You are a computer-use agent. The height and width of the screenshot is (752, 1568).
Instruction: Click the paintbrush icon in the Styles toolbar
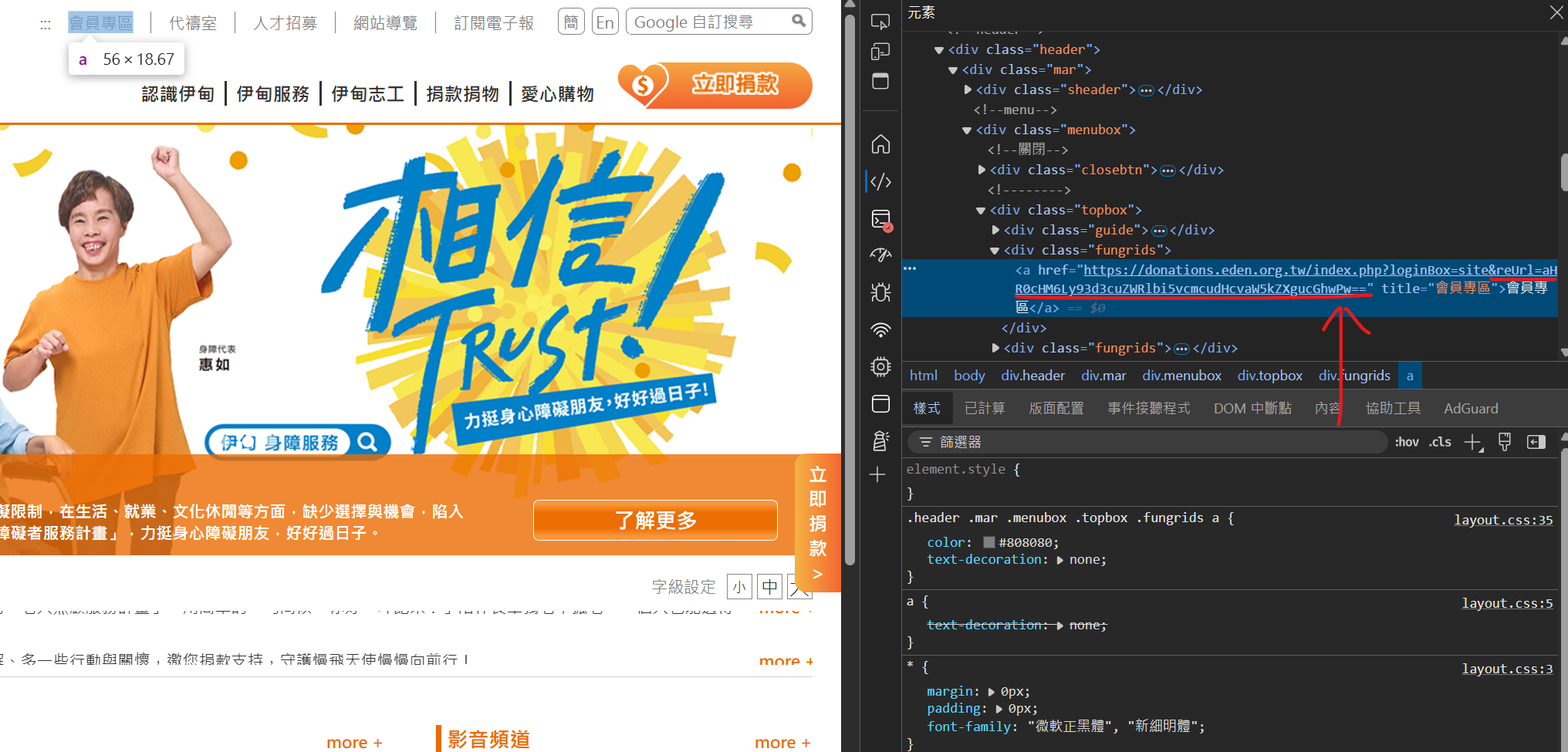coord(1504,442)
